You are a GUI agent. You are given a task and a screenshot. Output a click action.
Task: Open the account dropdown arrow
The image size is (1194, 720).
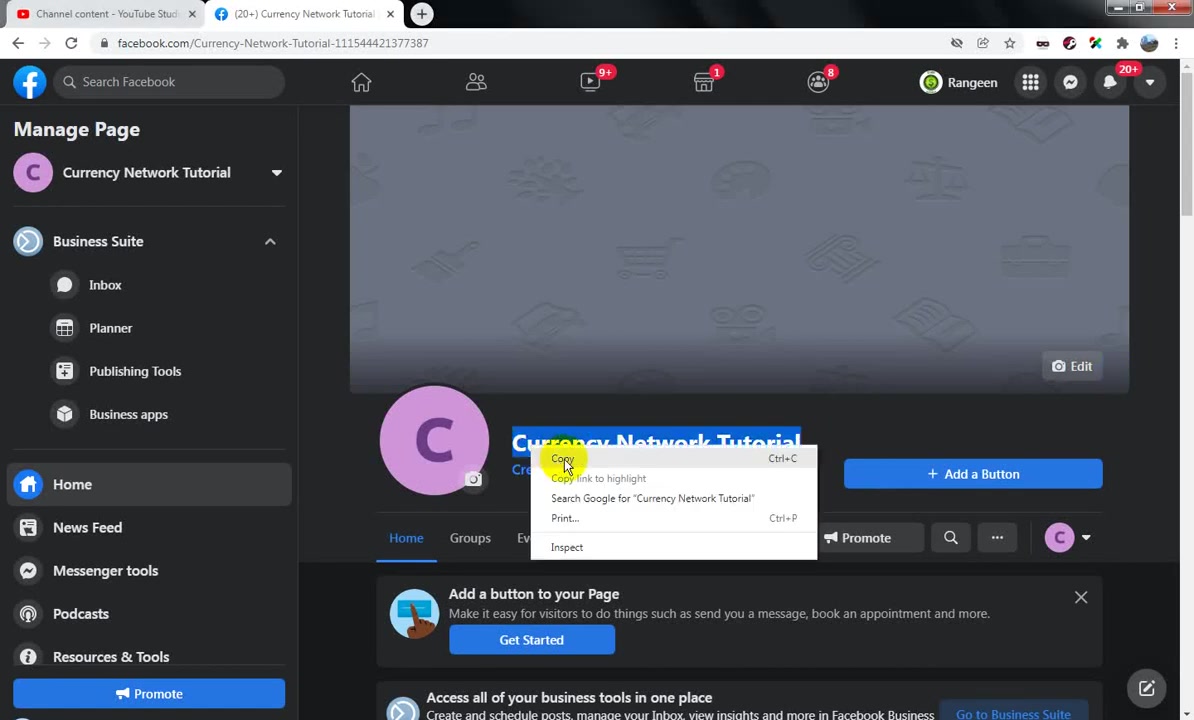pos(1150,82)
